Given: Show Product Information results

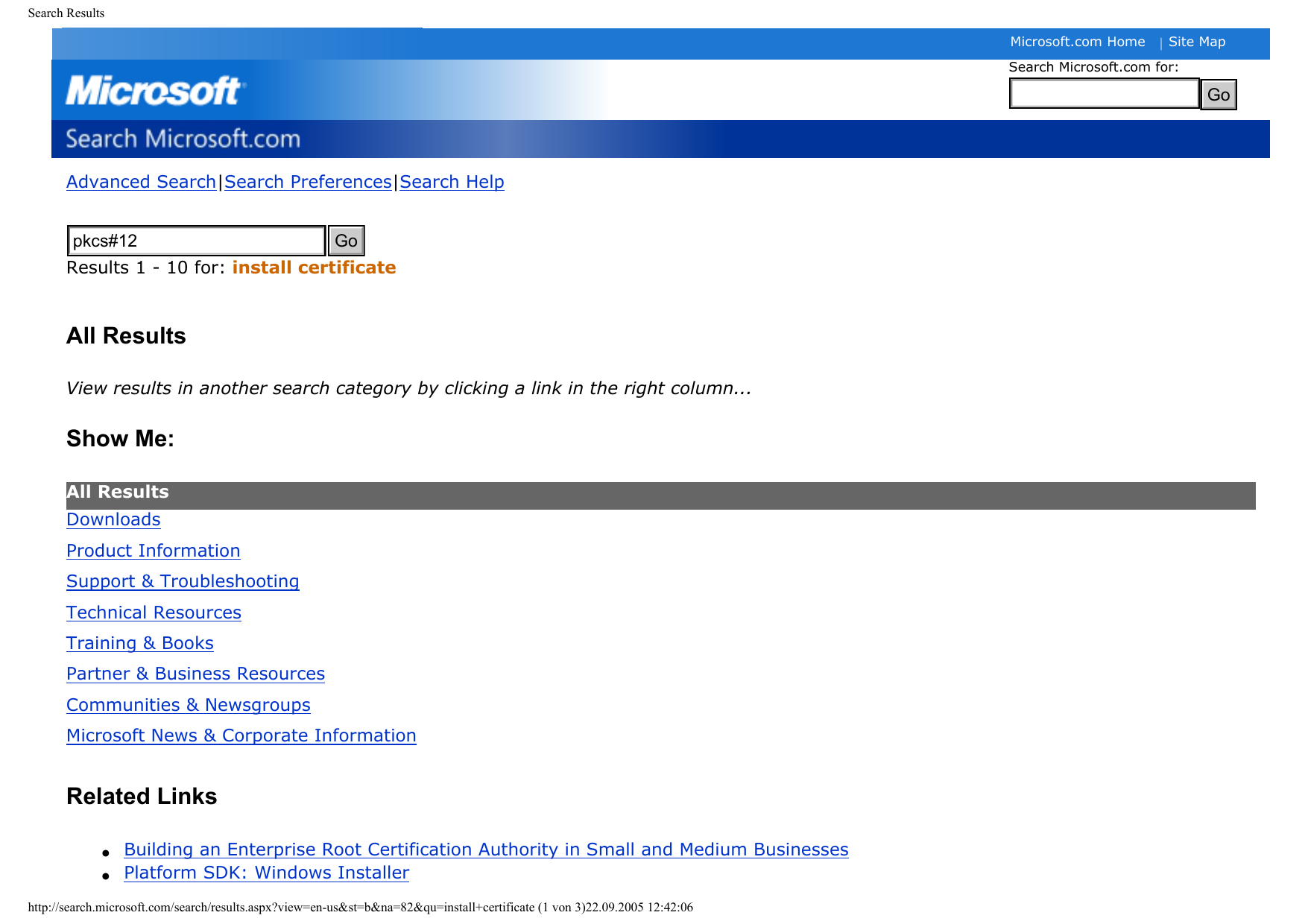Looking at the screenshot, I should (x=153, y=551).
